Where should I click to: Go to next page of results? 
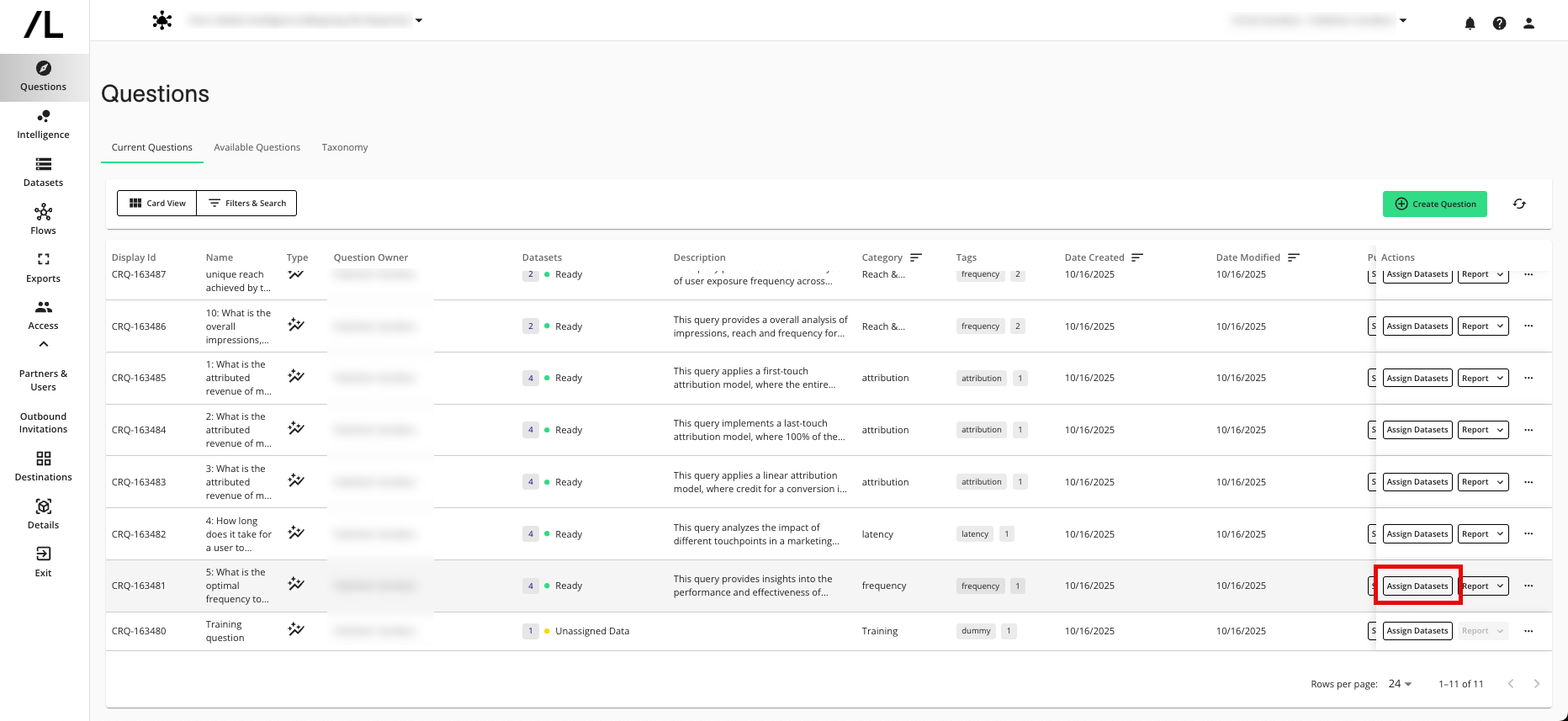[x=1537, y=684]
